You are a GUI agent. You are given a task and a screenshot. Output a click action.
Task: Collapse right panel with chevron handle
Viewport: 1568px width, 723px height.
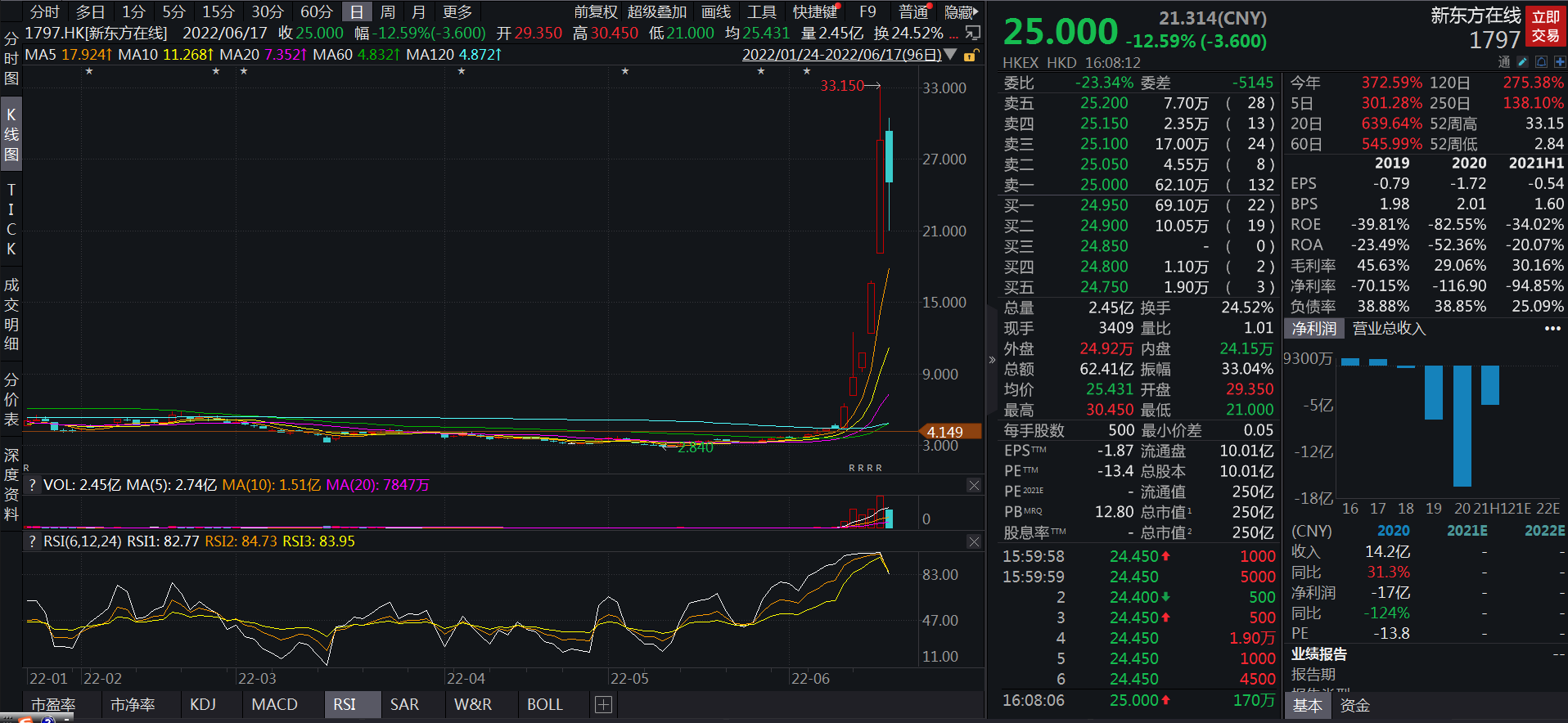992,360
